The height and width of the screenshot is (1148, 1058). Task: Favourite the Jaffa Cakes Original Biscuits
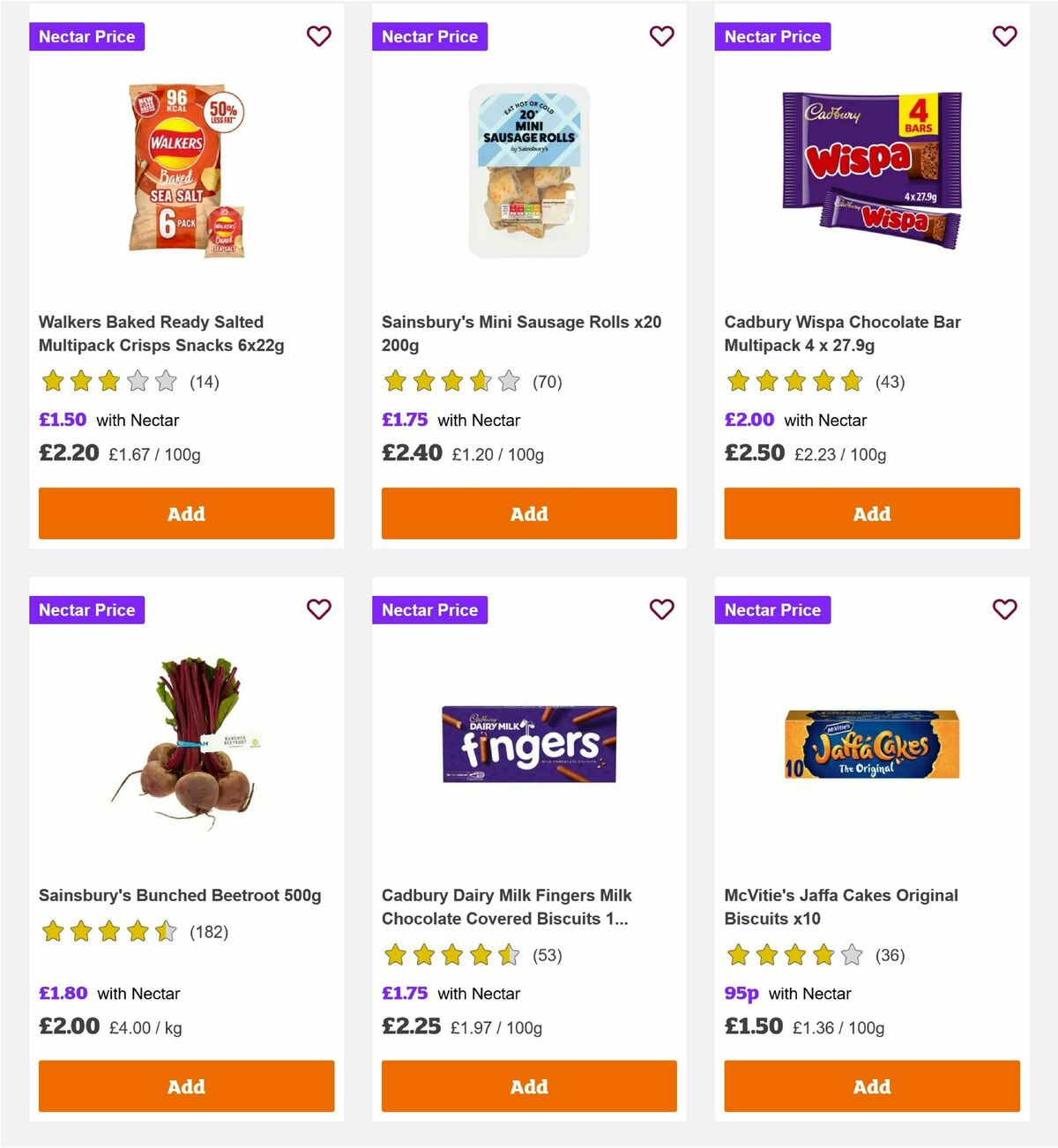(1004, 609)
